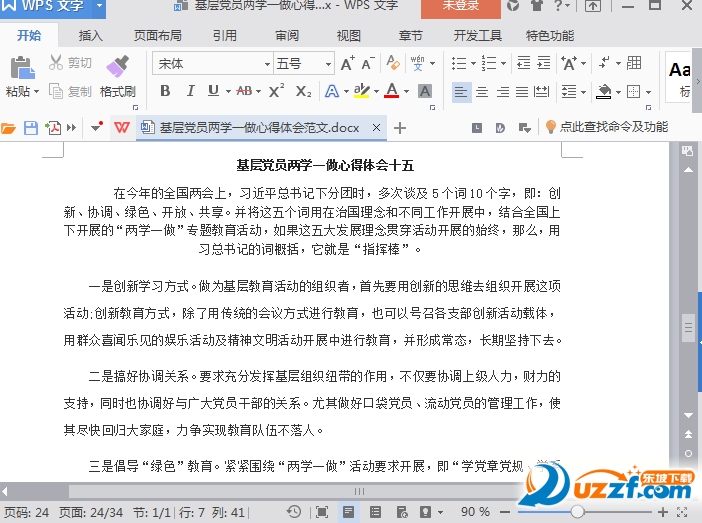This screenshot has height=523, width=702.
Task: Expand underline style dropdown arrow
Action: [x=228, y=92]
